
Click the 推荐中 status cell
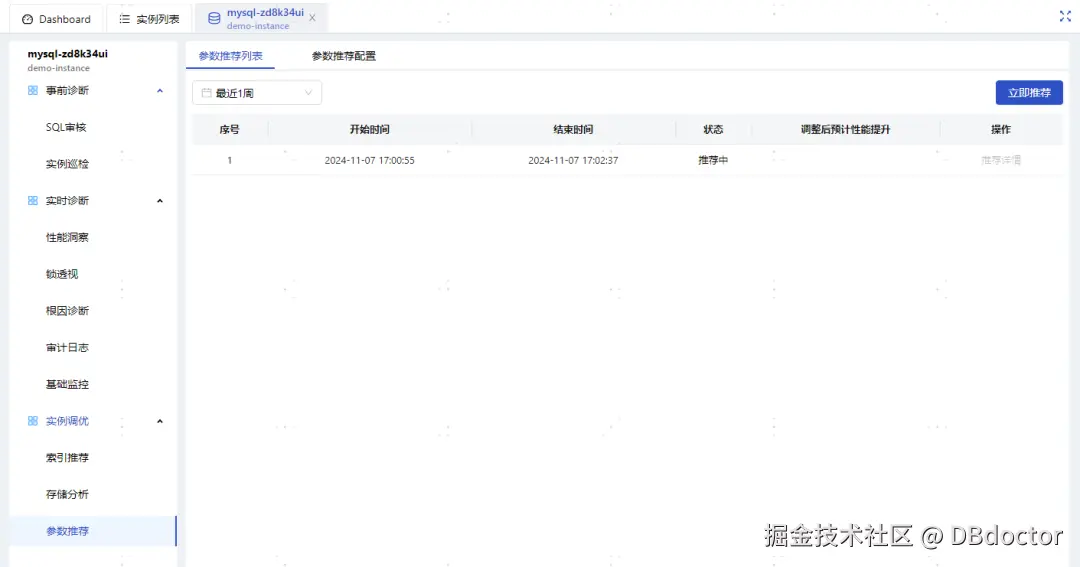(713, 160)
